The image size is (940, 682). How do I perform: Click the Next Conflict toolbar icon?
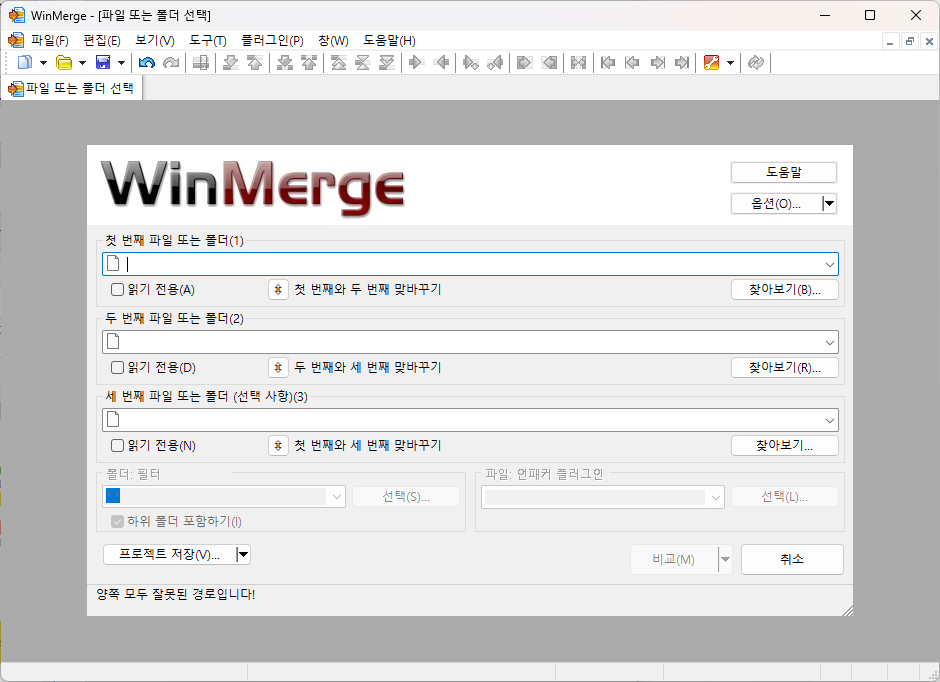point(285,62)
